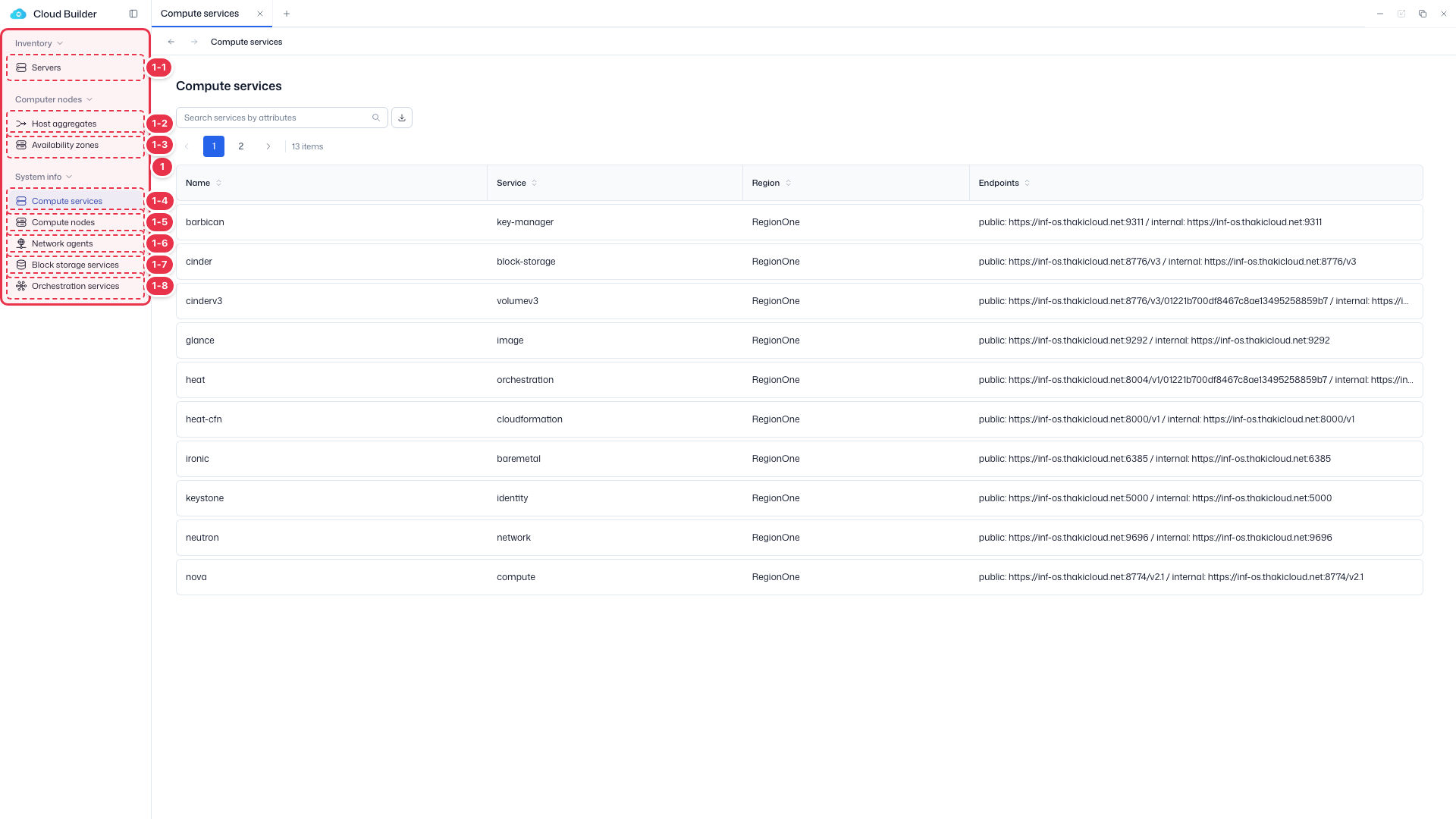Toggle the sidebar collapse icon
This screenshot has height=819, width=1456.
(x=133, y=14)
